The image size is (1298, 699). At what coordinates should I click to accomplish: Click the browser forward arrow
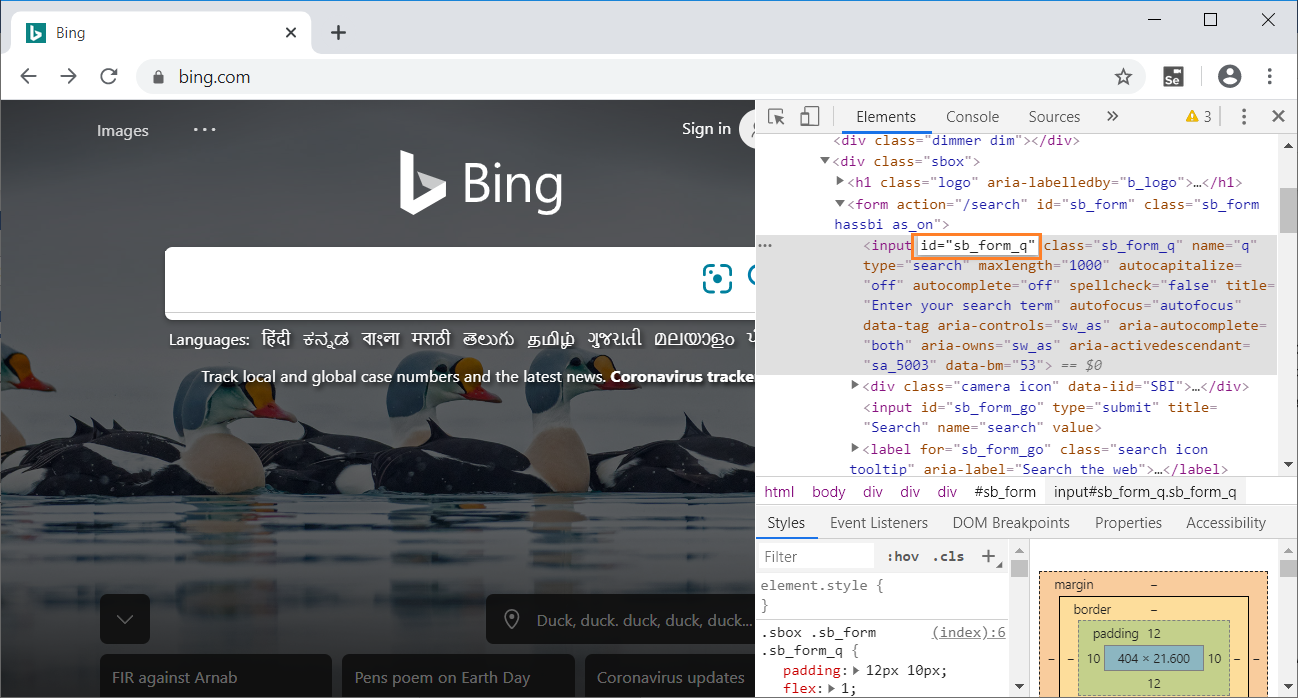coord(68,77)
